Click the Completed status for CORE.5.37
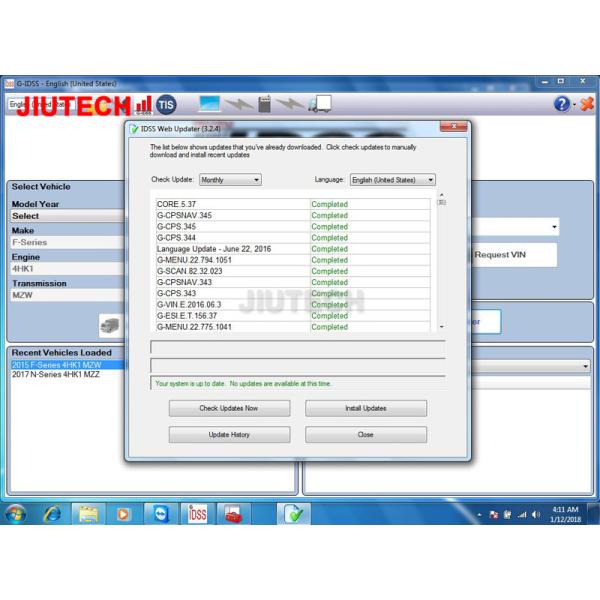The image size is (600, 600). coord(329,204)
